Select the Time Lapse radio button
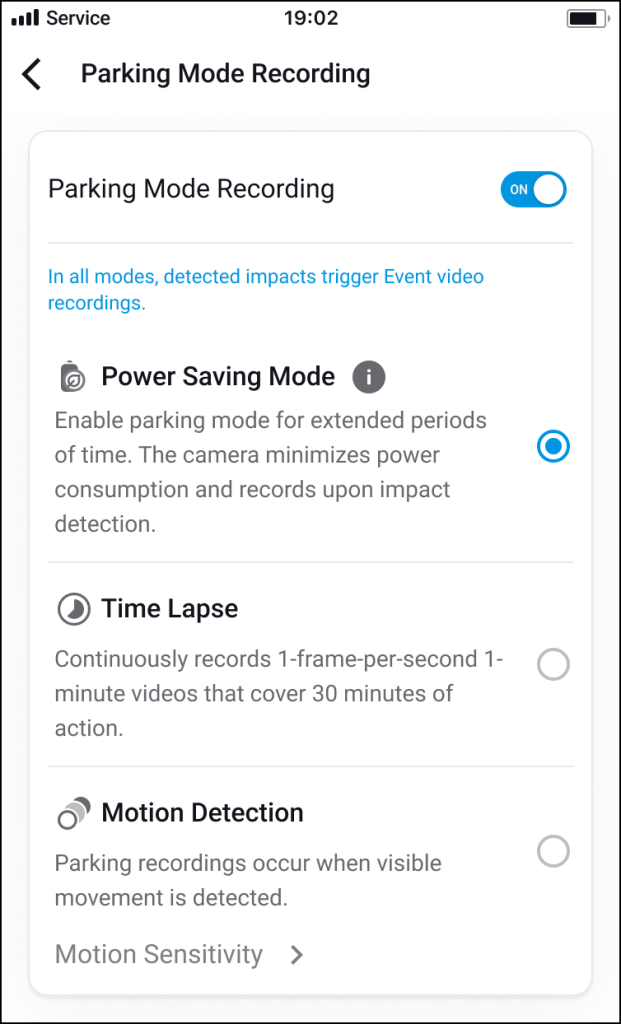 [553, 664]
